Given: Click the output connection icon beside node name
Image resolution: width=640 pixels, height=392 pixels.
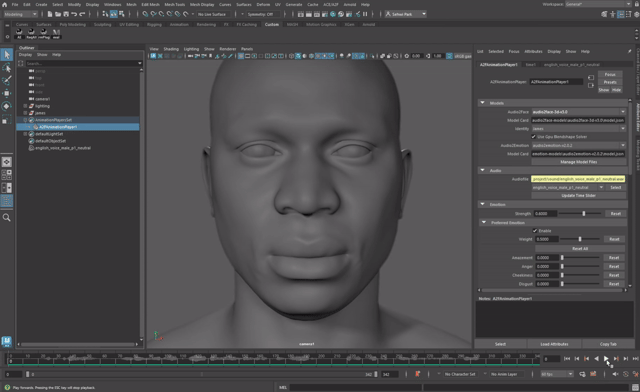Looking at the screenshot, I should point(591,85).
